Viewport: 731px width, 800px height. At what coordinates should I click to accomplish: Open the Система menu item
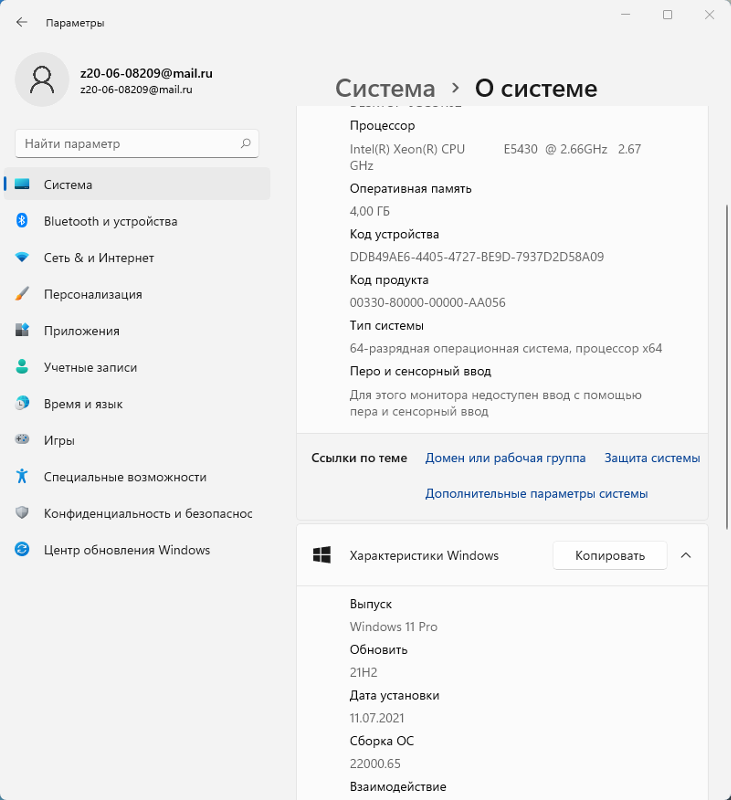click(x=137, y=184)
